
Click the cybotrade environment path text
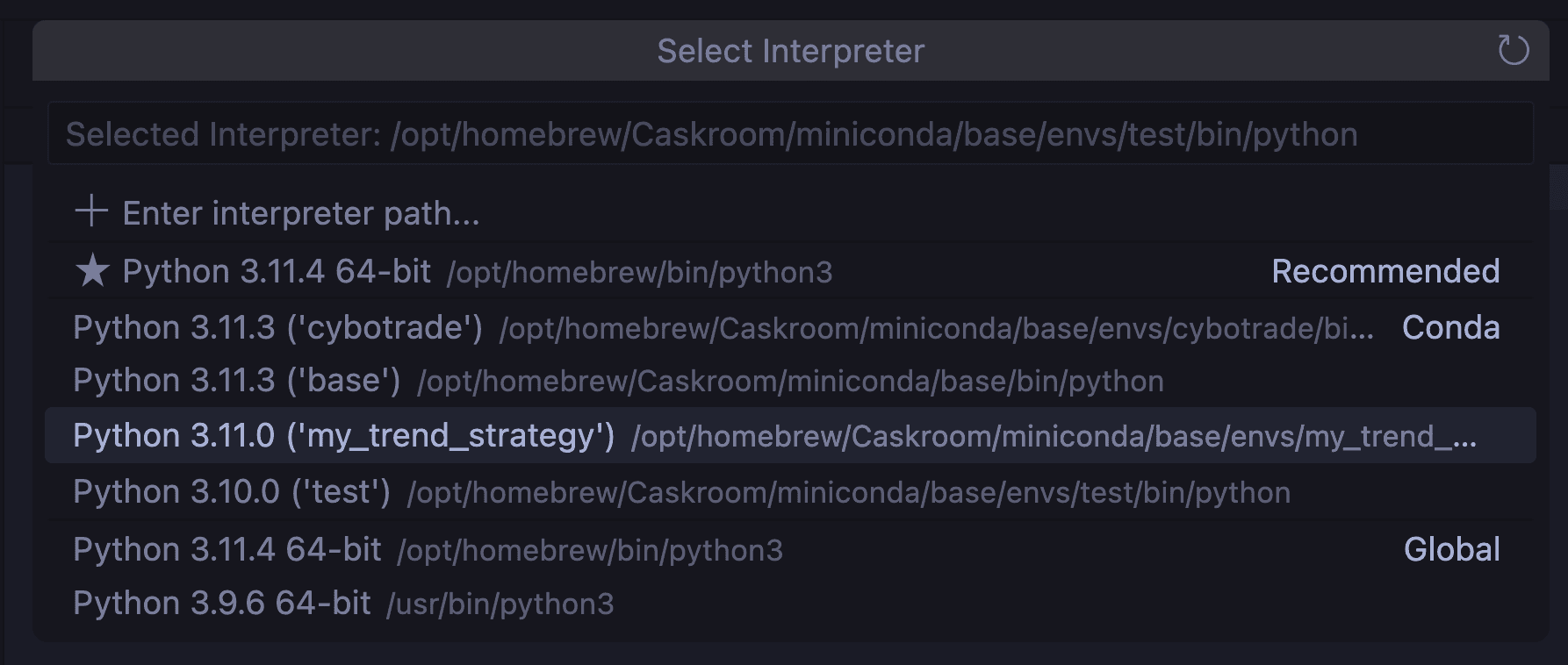pos(936,329)
